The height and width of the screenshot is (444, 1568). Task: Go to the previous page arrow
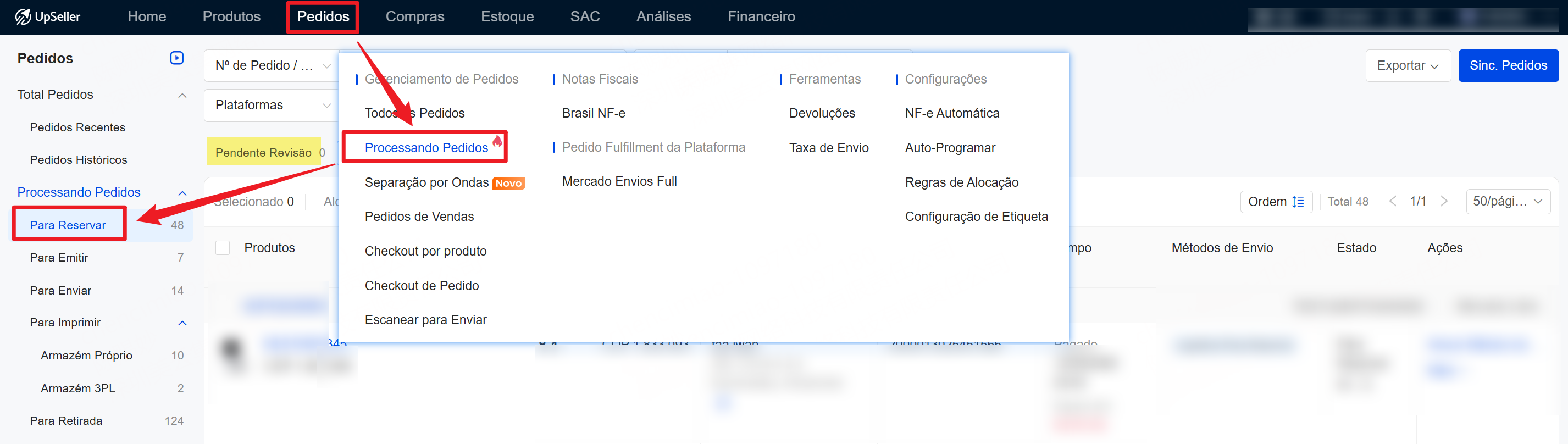(x=1393, y=202)
